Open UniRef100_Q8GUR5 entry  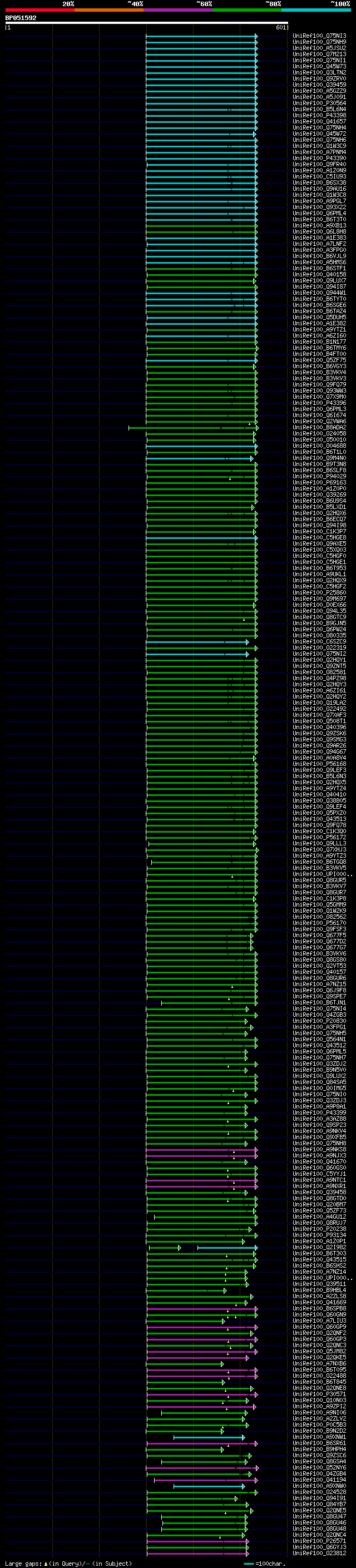[x=319, y=879]
